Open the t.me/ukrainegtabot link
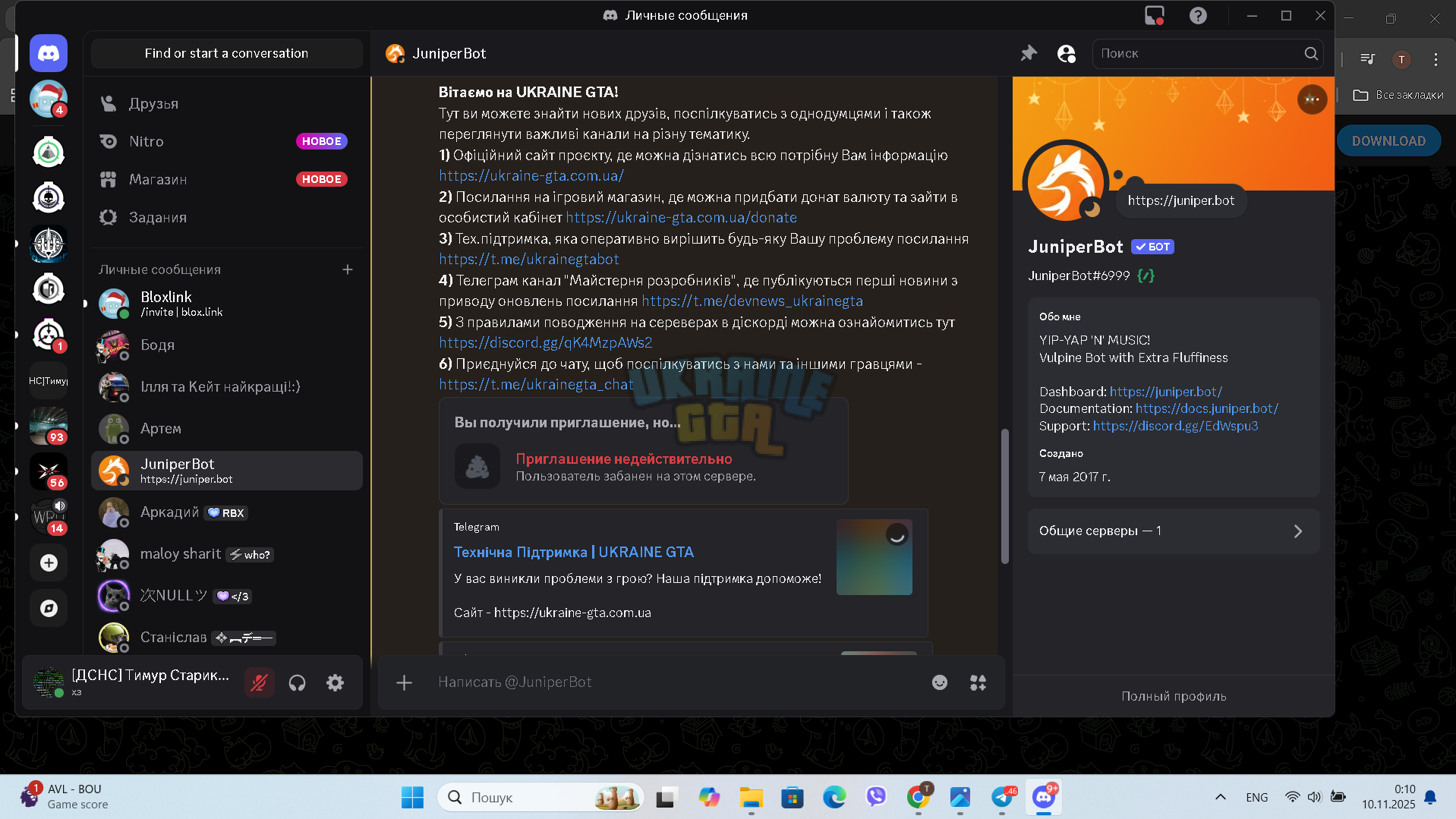 [529, 260]
